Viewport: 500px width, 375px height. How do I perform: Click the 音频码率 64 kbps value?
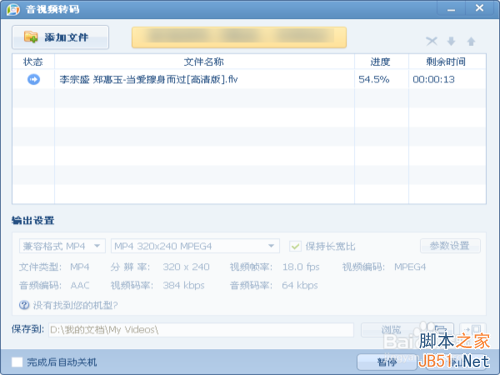click(x=300, y=285)
